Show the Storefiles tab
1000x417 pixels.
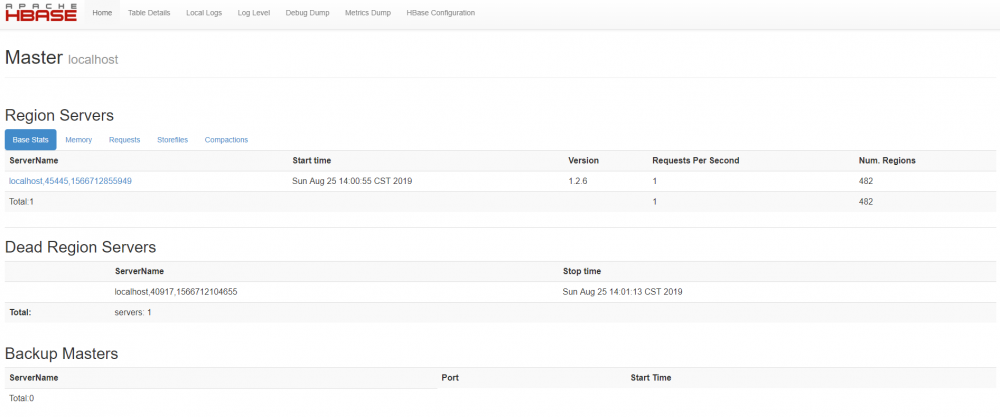tap(172, 140)
